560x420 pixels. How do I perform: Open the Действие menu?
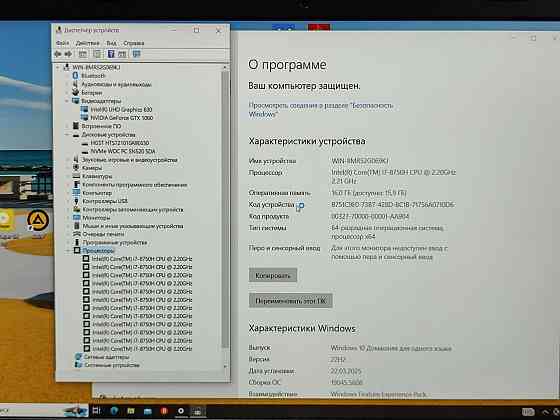pos(88,43)
